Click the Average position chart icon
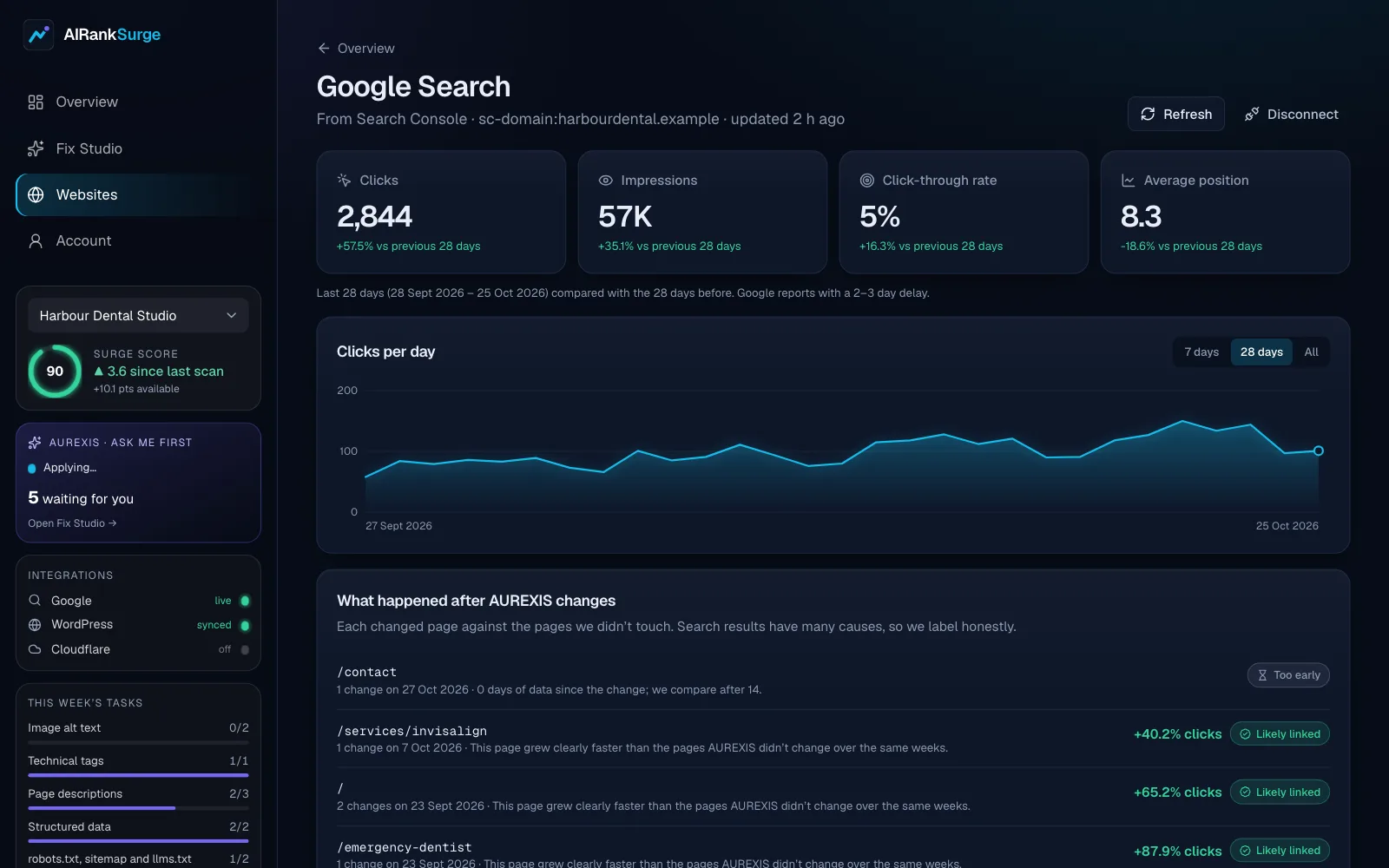 [x=1128, y=181]
